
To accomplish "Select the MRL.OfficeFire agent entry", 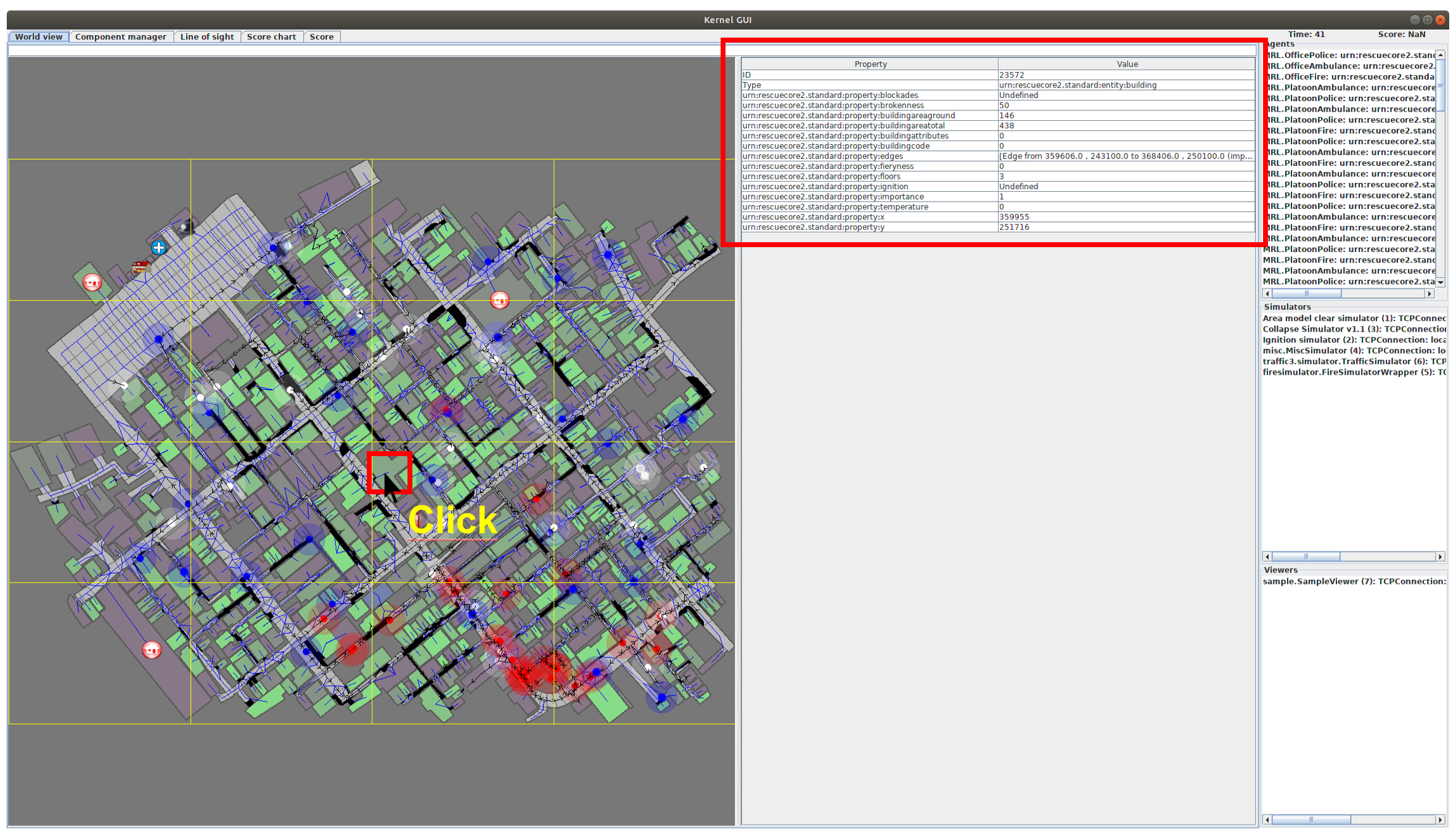I will coord(1349,77).
